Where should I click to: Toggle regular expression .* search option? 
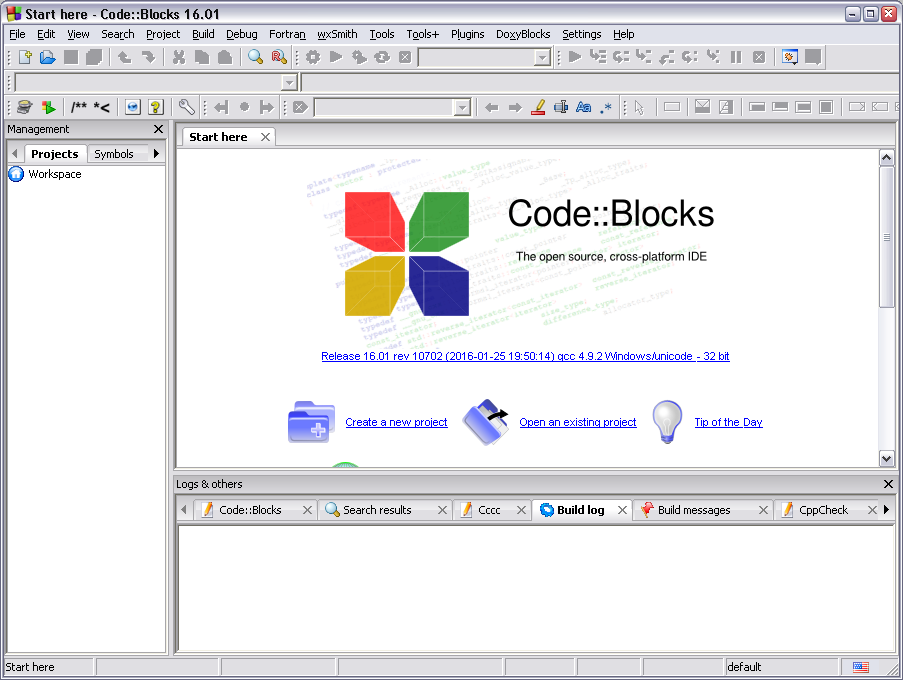coord(606,107)
